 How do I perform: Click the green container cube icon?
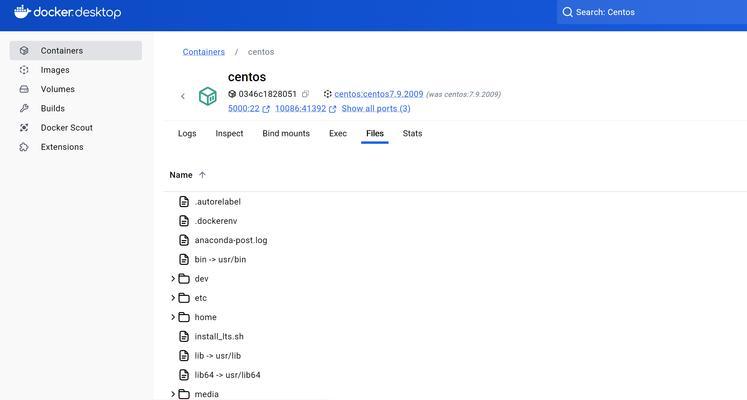tap(208, 96)
